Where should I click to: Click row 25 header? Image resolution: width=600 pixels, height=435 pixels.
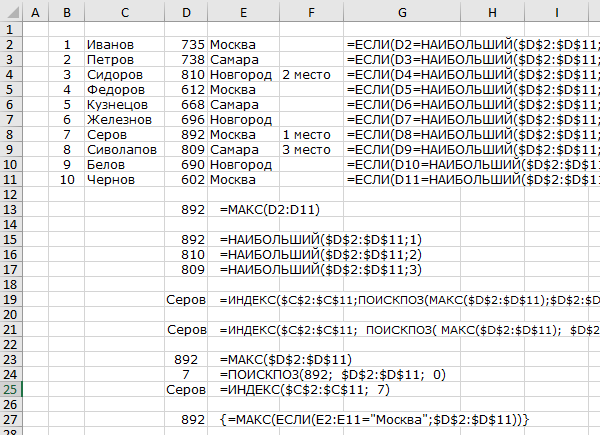(x=9, y=388)
